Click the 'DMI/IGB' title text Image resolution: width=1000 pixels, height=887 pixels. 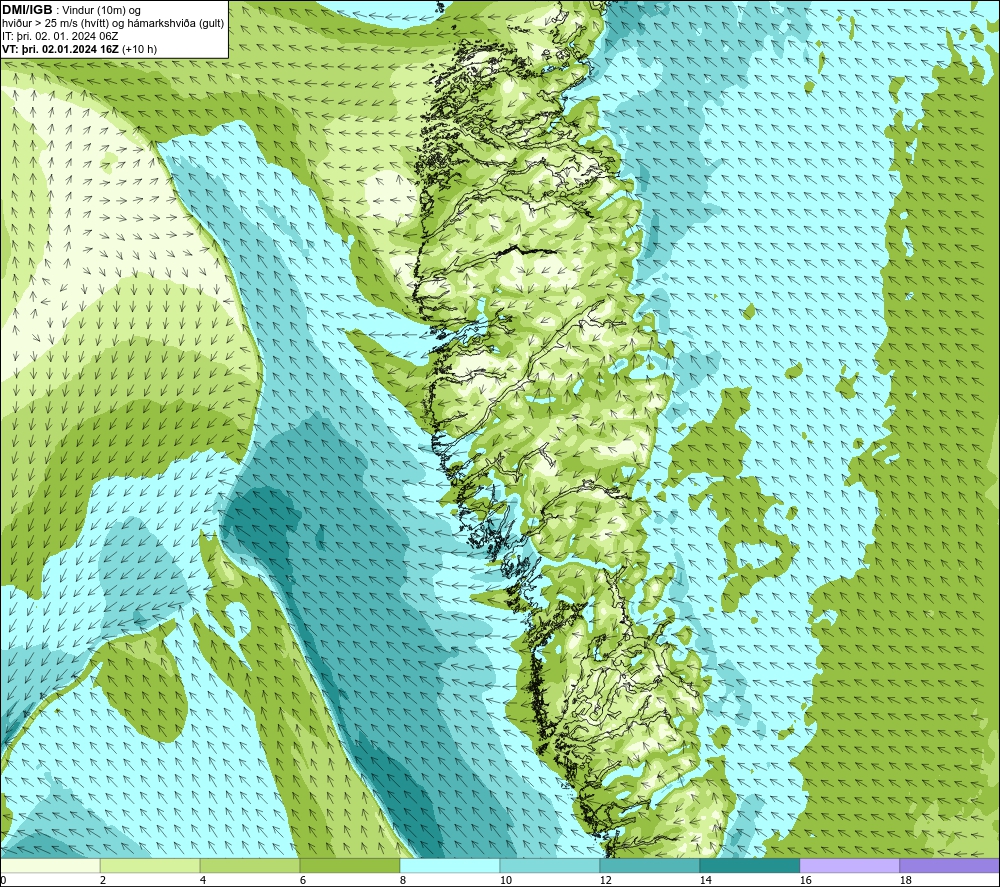click(x=27, y=10)
